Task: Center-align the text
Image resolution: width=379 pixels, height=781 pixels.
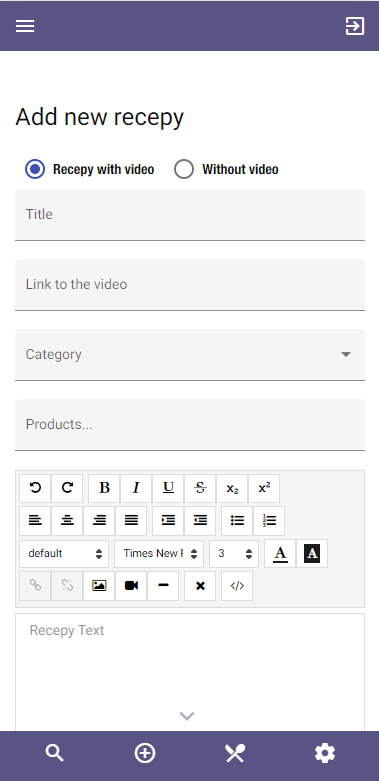Action: [x=67, y=521]
